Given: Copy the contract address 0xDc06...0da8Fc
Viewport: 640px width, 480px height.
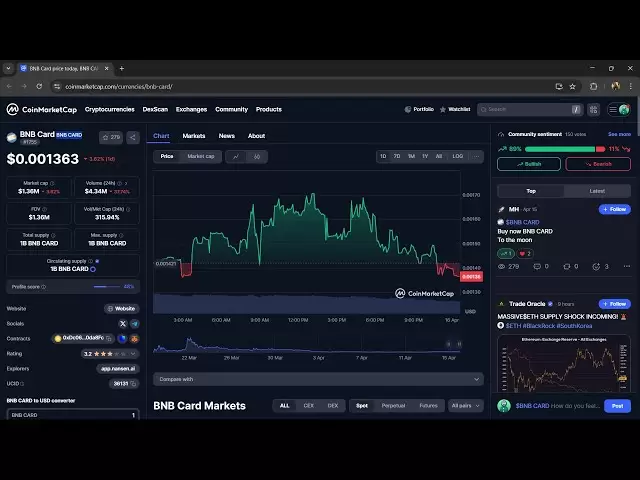Looking at the screenshot, I should coord(109,338).
